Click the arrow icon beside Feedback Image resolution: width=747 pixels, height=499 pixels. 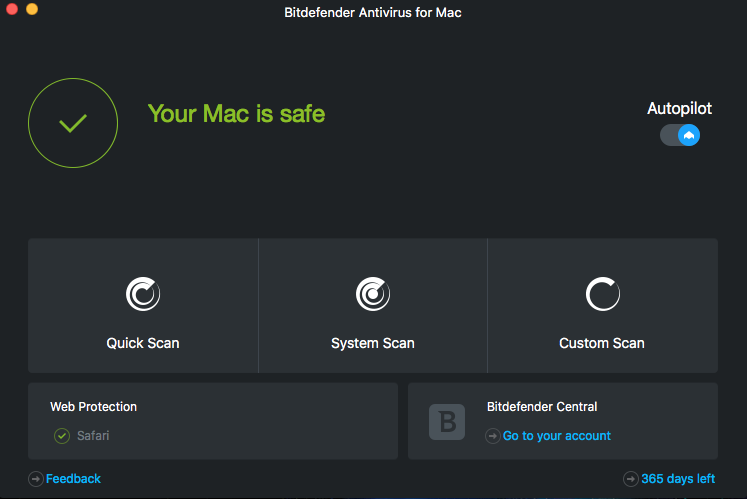tap(36, 479)
